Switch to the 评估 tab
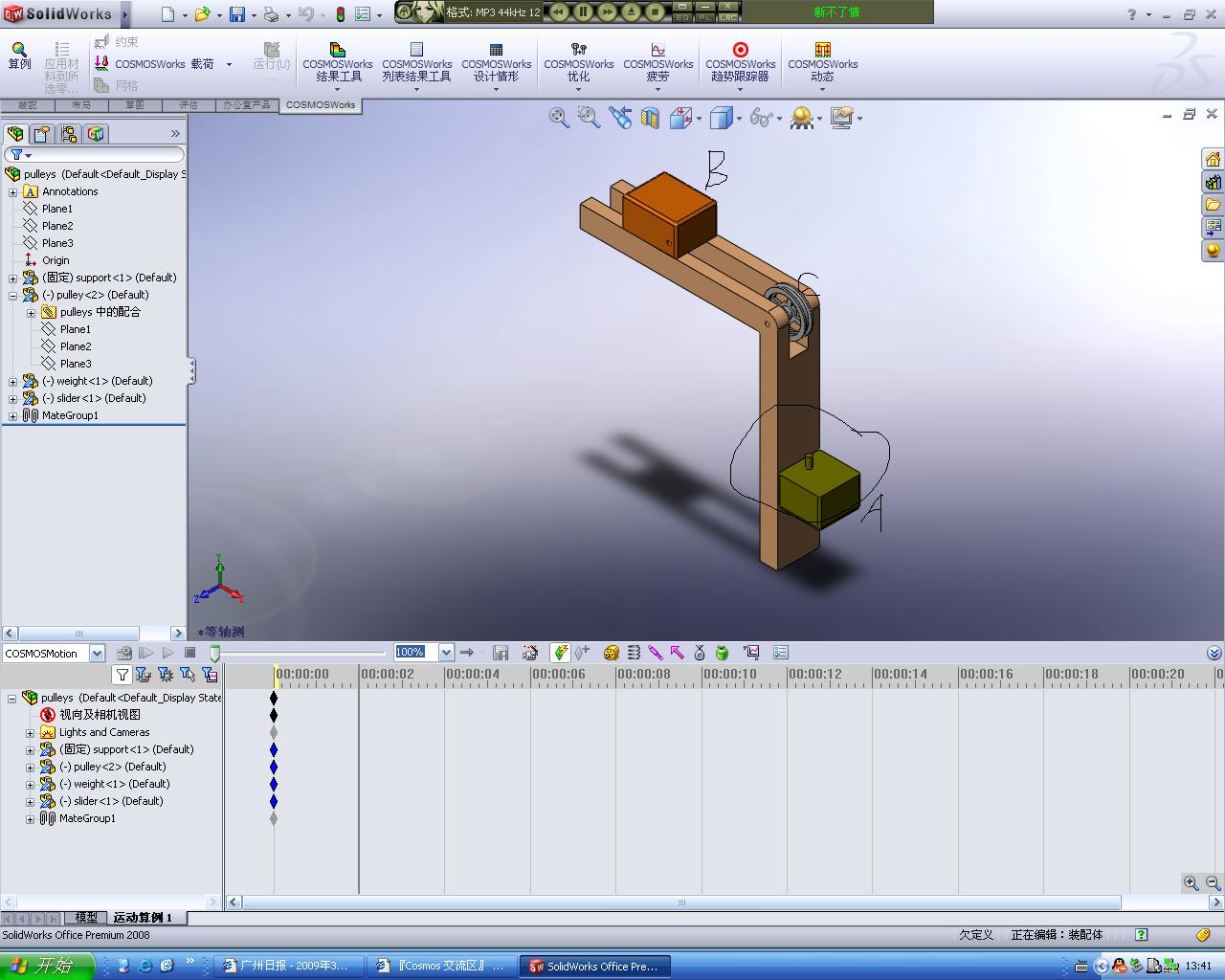 coord(189,105)
